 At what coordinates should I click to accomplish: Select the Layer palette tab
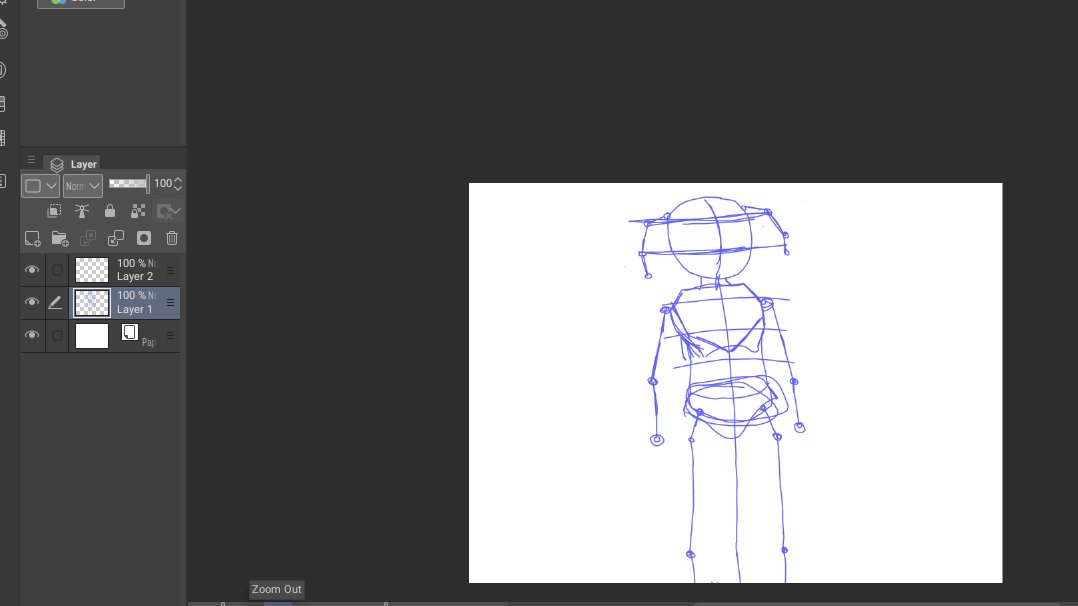(73, 164)
